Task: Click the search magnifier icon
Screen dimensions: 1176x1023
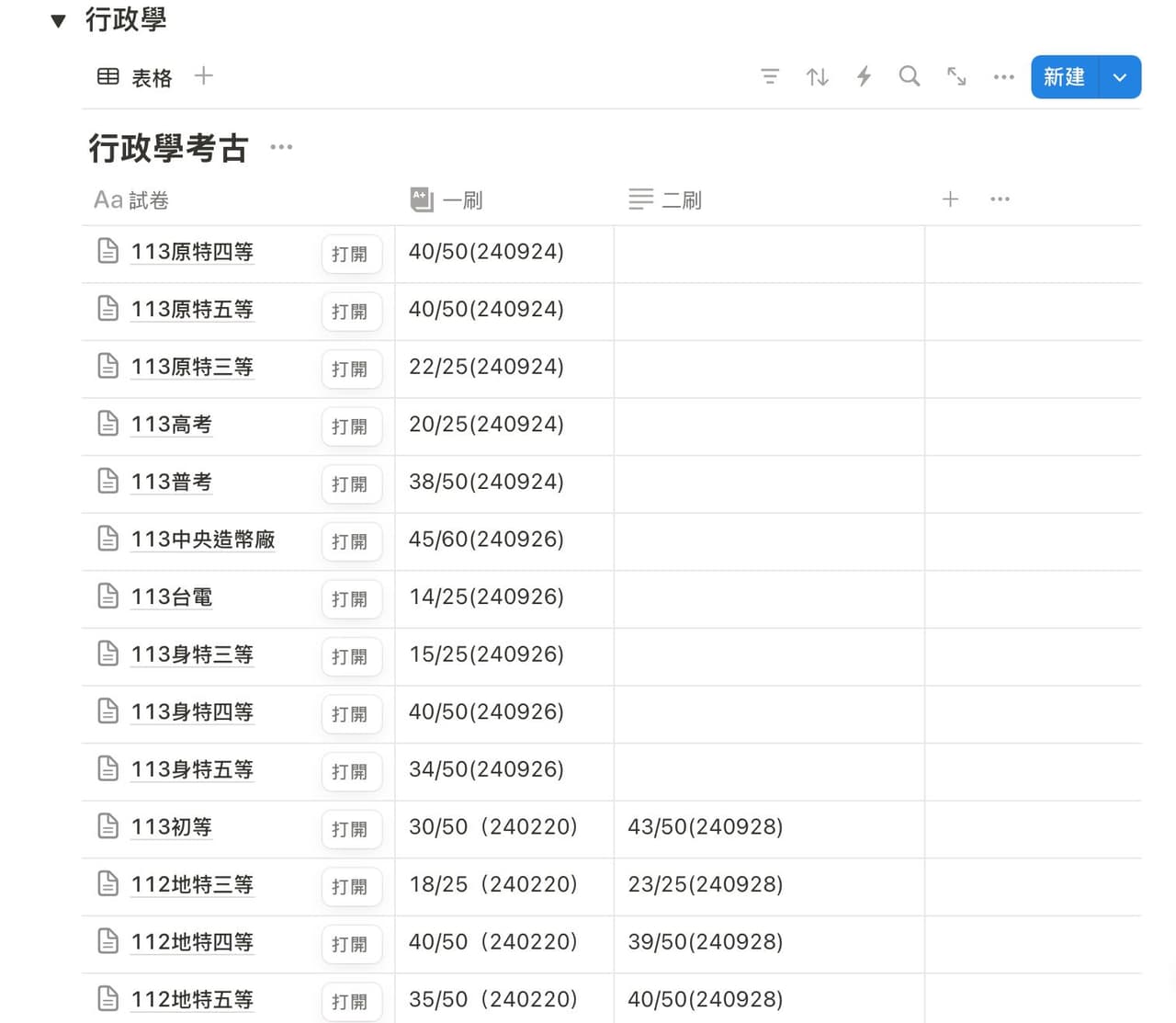Action: (x=910, y=76)
